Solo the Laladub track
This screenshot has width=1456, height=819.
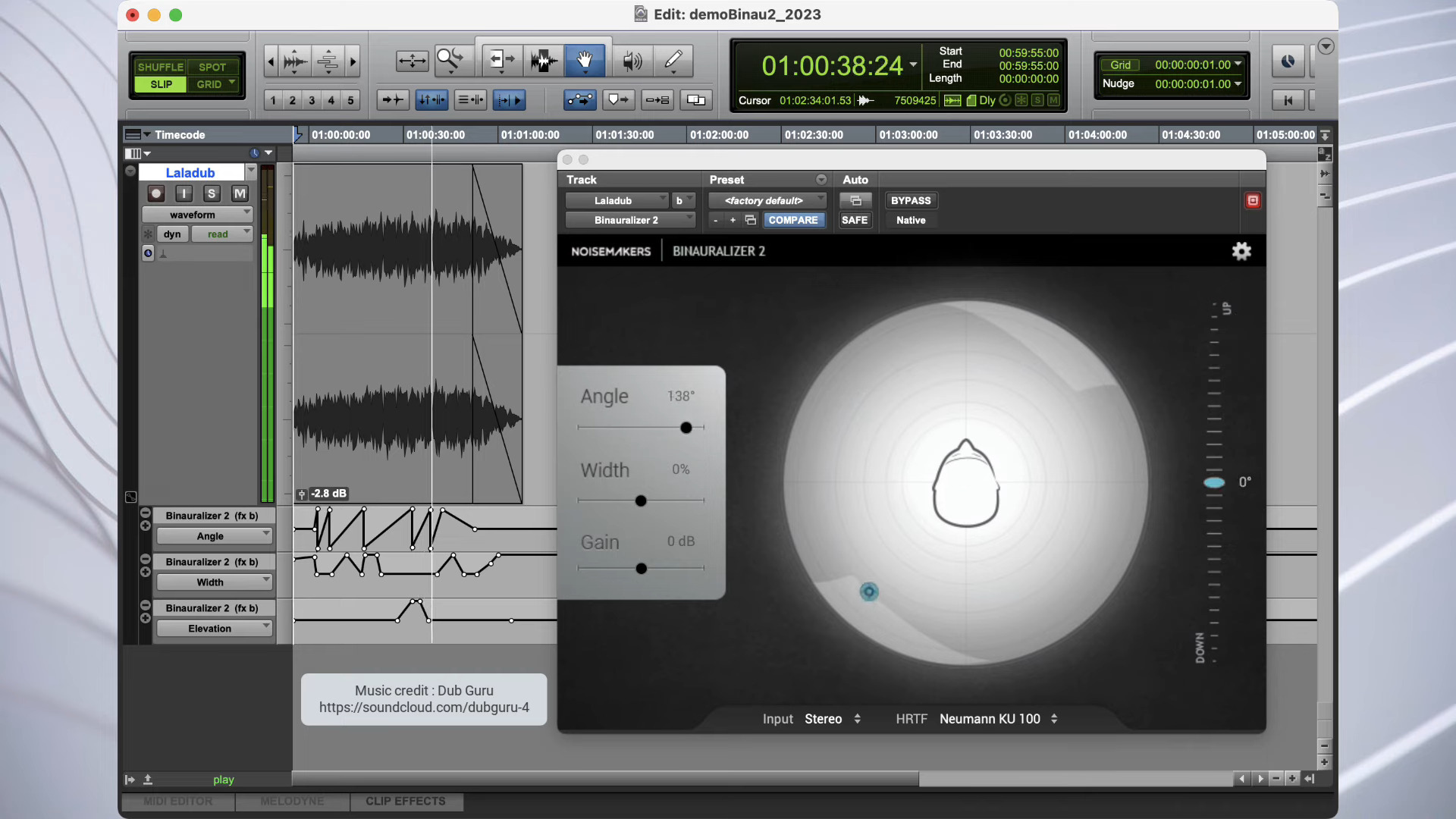212,193
